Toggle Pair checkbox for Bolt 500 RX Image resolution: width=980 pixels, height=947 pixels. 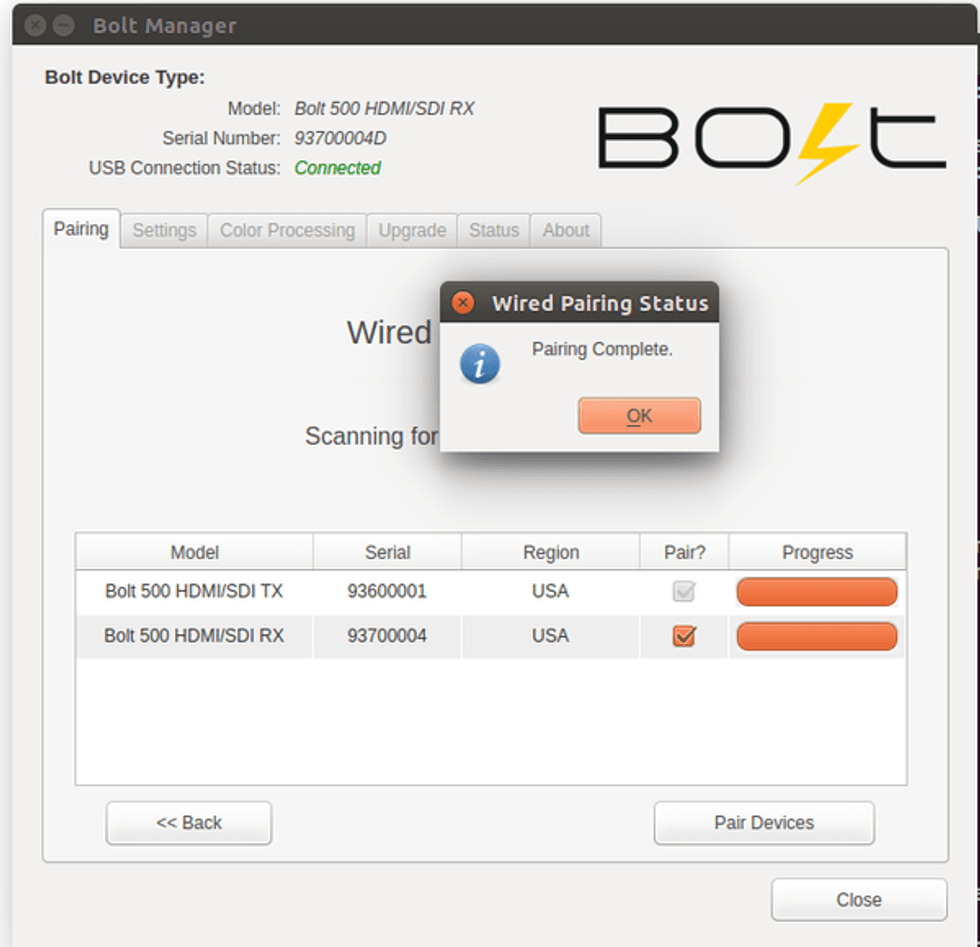(x=684, y=636)
